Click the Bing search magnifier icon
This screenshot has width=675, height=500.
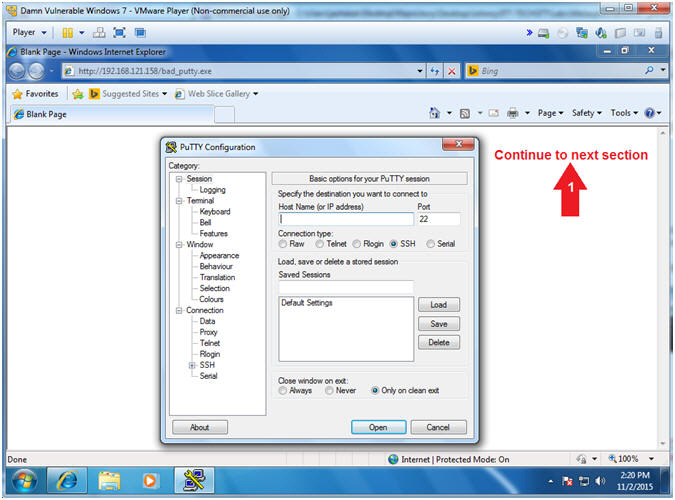[x=649, y=70]
